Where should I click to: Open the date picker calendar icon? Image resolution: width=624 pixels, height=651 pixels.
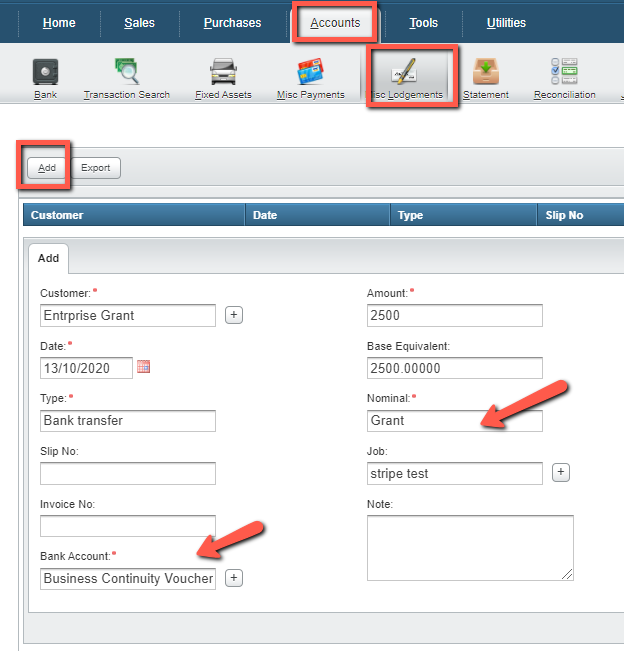144,367
